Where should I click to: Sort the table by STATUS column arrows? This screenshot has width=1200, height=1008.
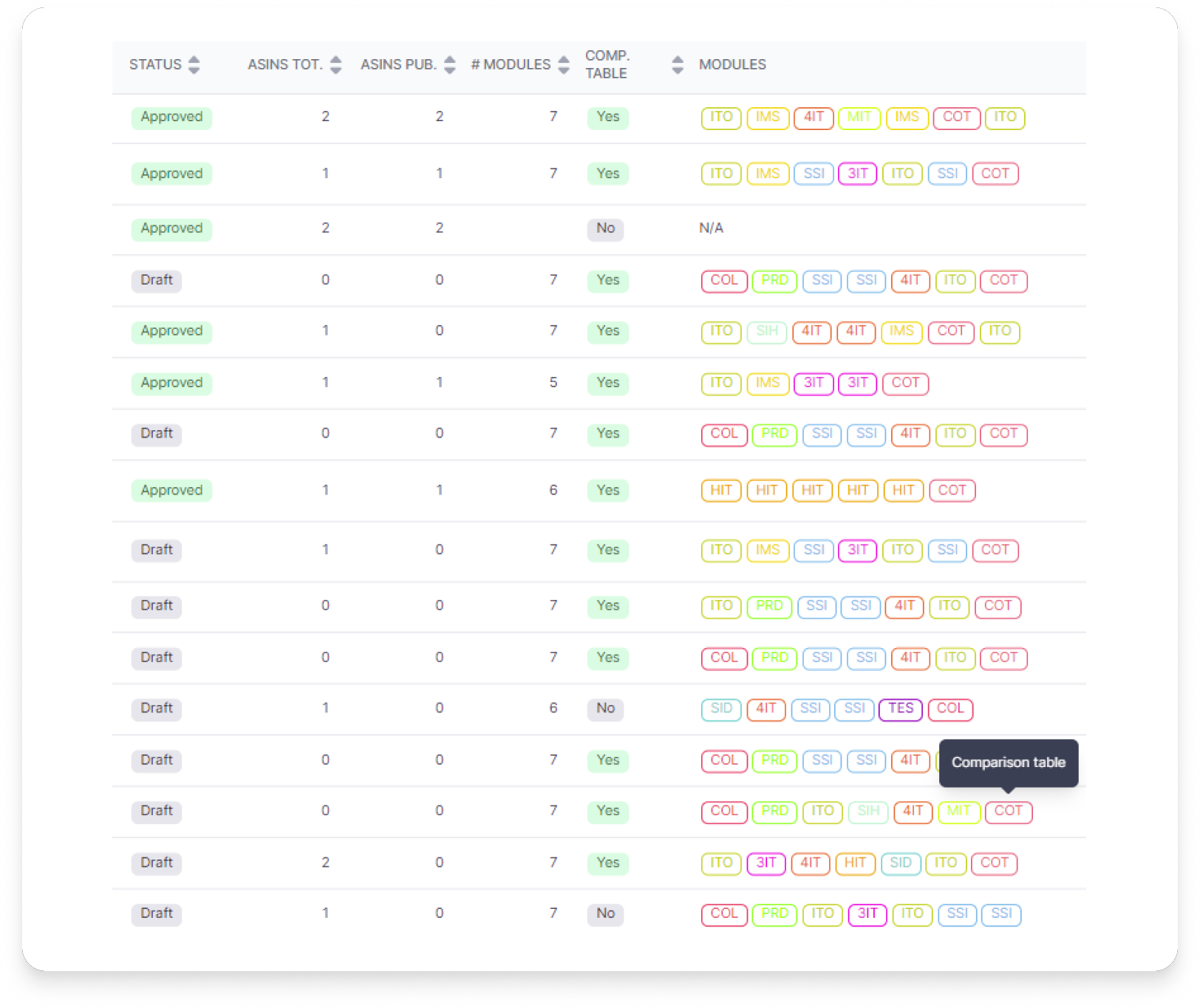[194, 65]
